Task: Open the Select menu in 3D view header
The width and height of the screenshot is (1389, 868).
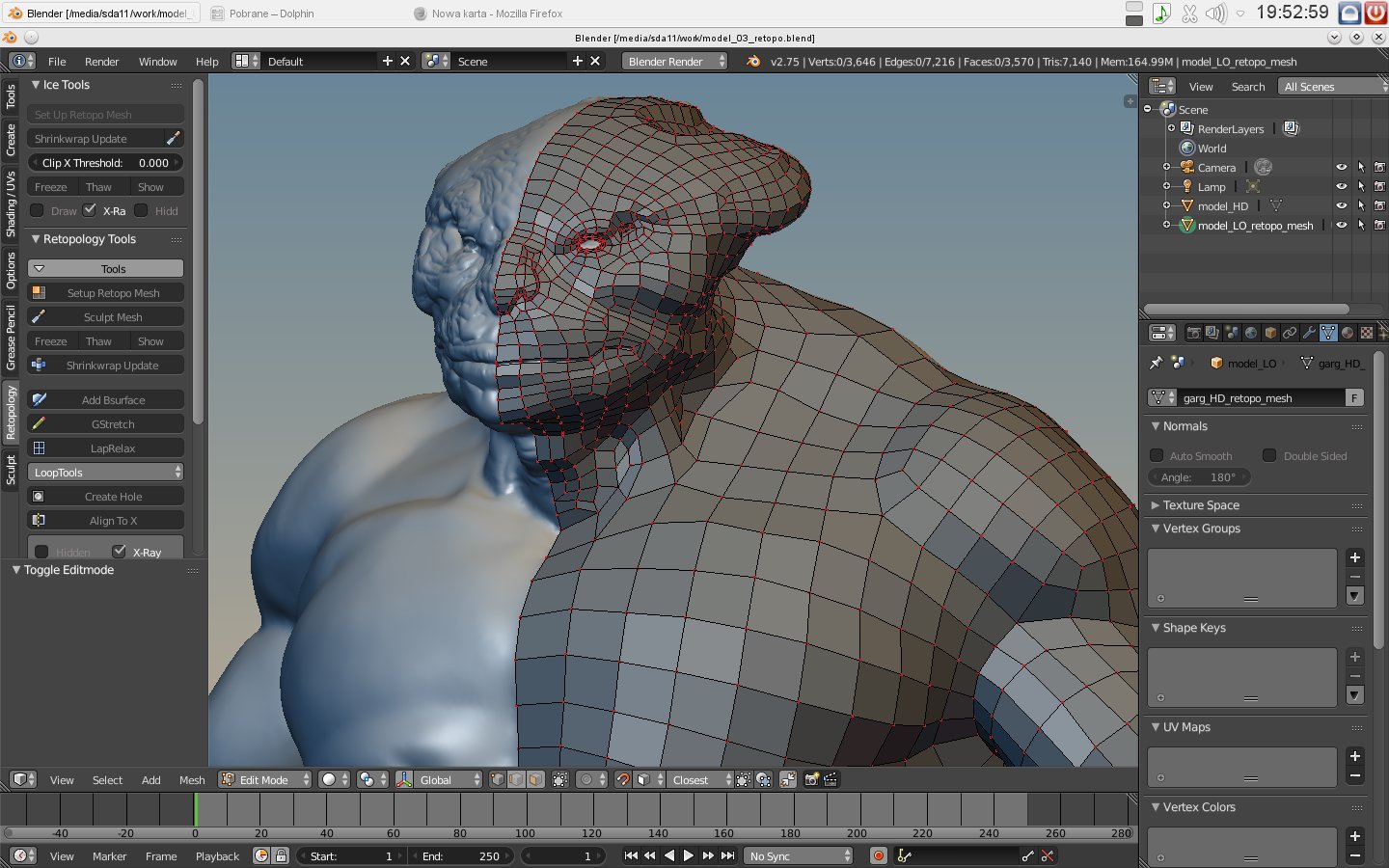Action: coord(107,779)
